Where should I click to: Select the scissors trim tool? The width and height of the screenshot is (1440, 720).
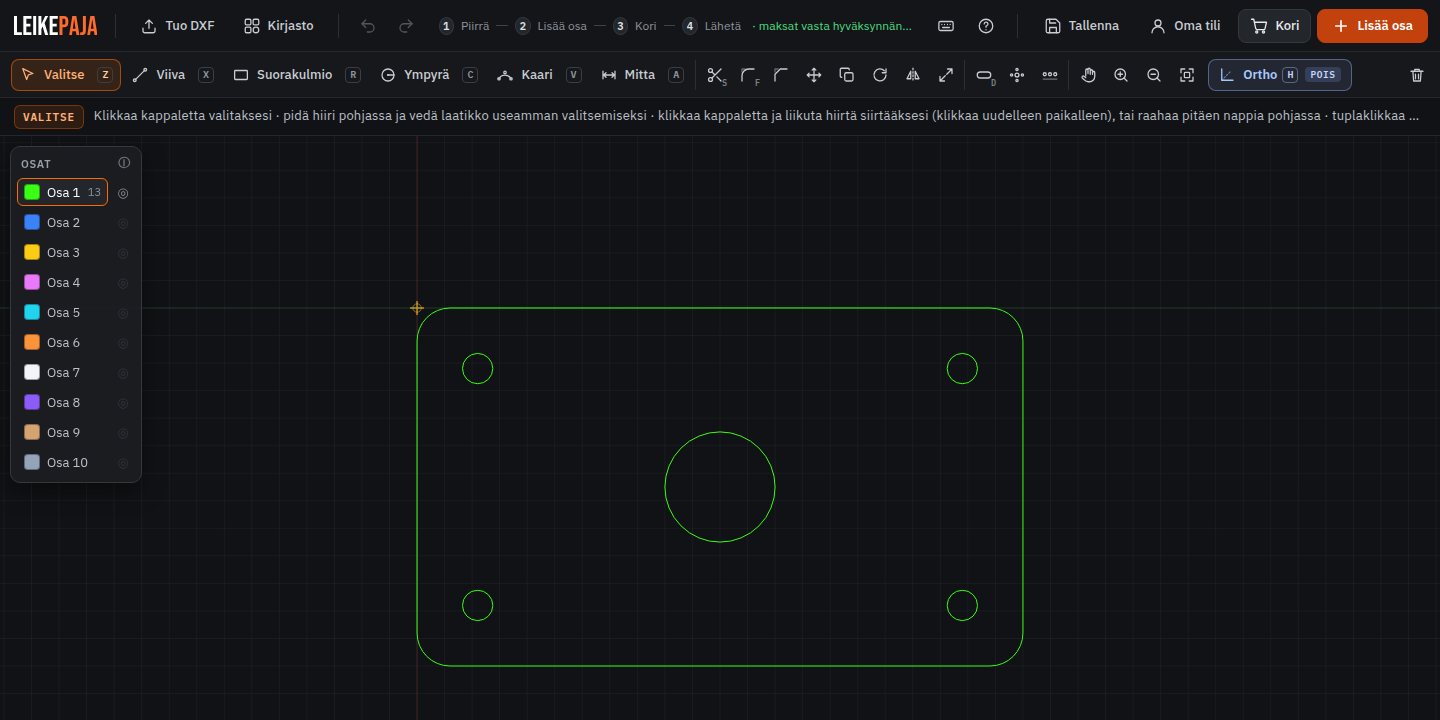pyautogui.click(x=716, y=75)
